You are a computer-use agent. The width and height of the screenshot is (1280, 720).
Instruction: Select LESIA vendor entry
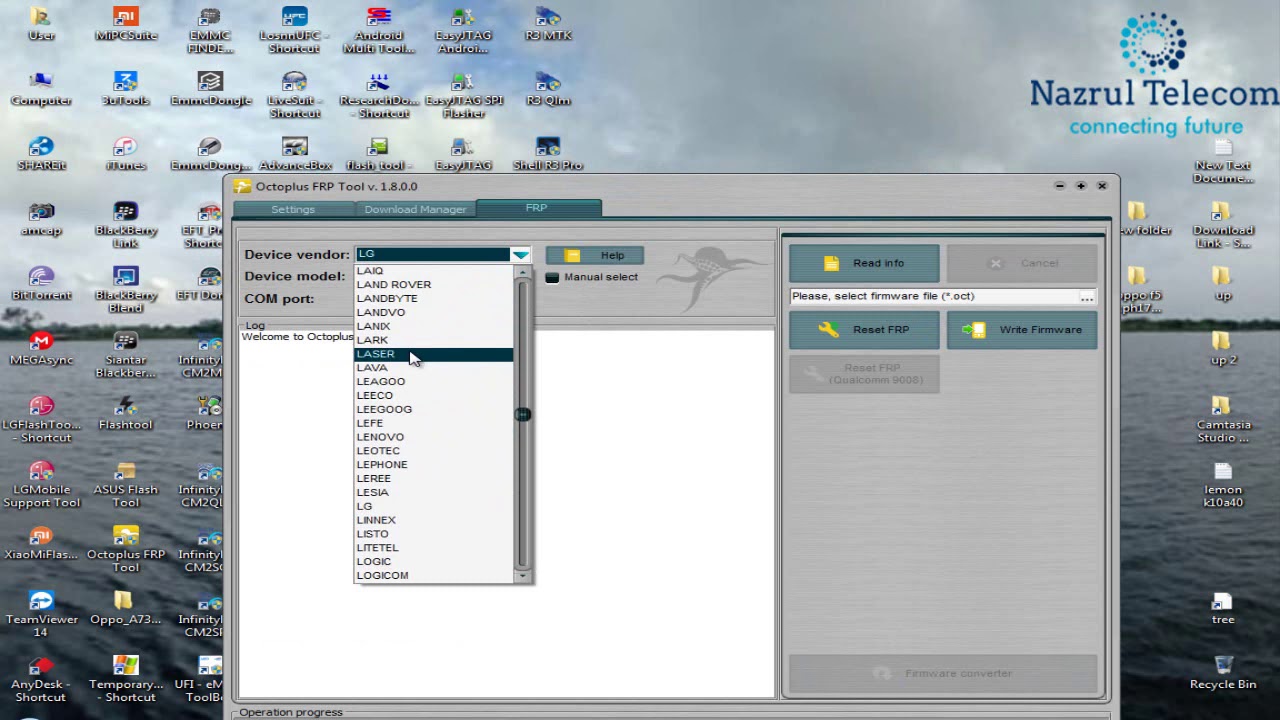click(x=434, y=493)
